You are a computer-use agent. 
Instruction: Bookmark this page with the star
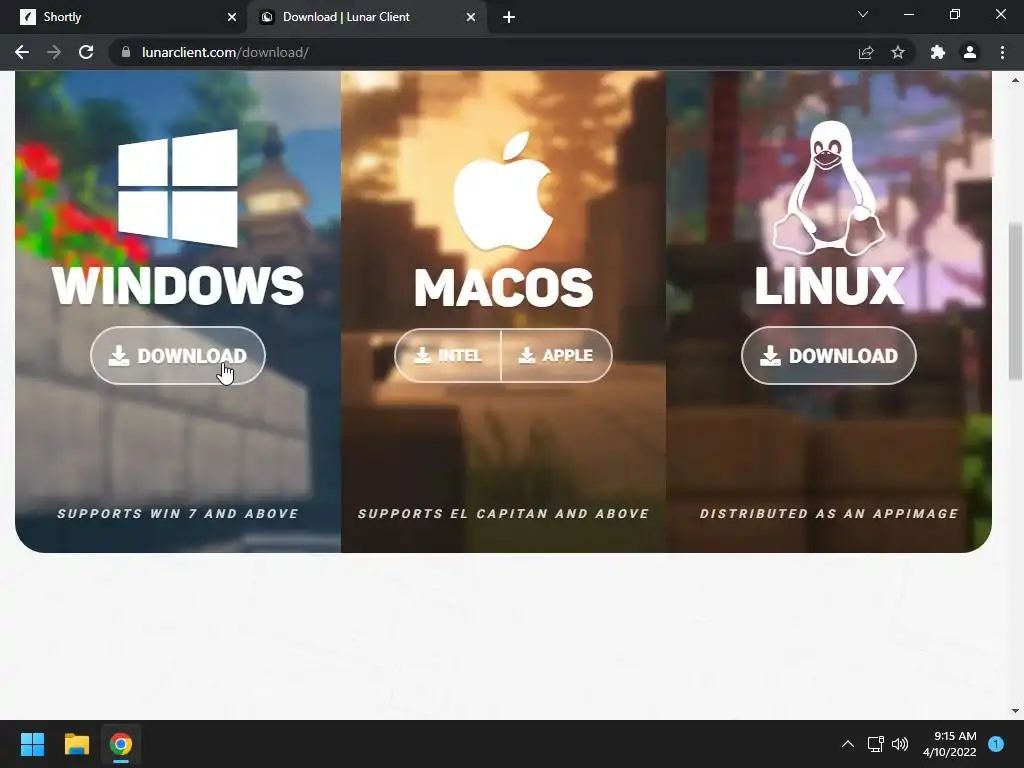(x=898, y=52)
